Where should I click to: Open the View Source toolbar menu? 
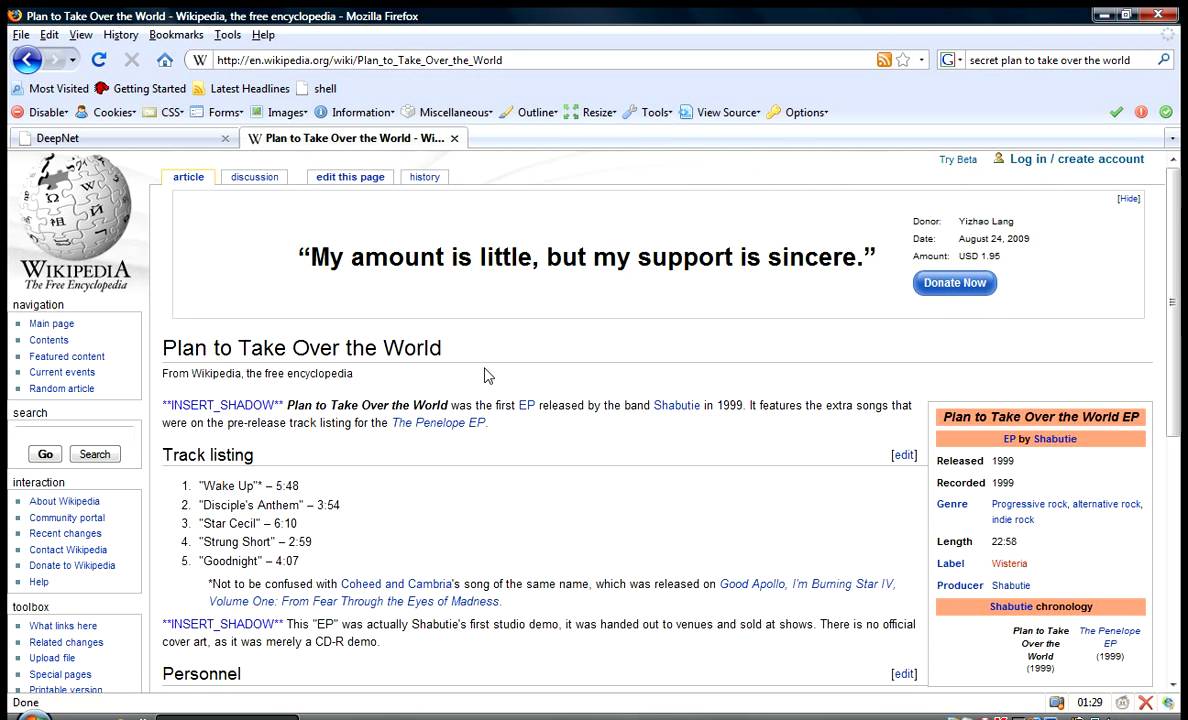720,112
